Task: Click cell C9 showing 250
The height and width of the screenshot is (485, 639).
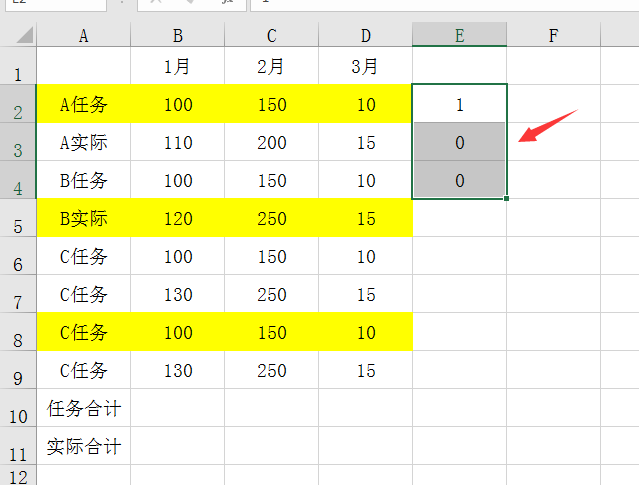Action: point(272,370)
